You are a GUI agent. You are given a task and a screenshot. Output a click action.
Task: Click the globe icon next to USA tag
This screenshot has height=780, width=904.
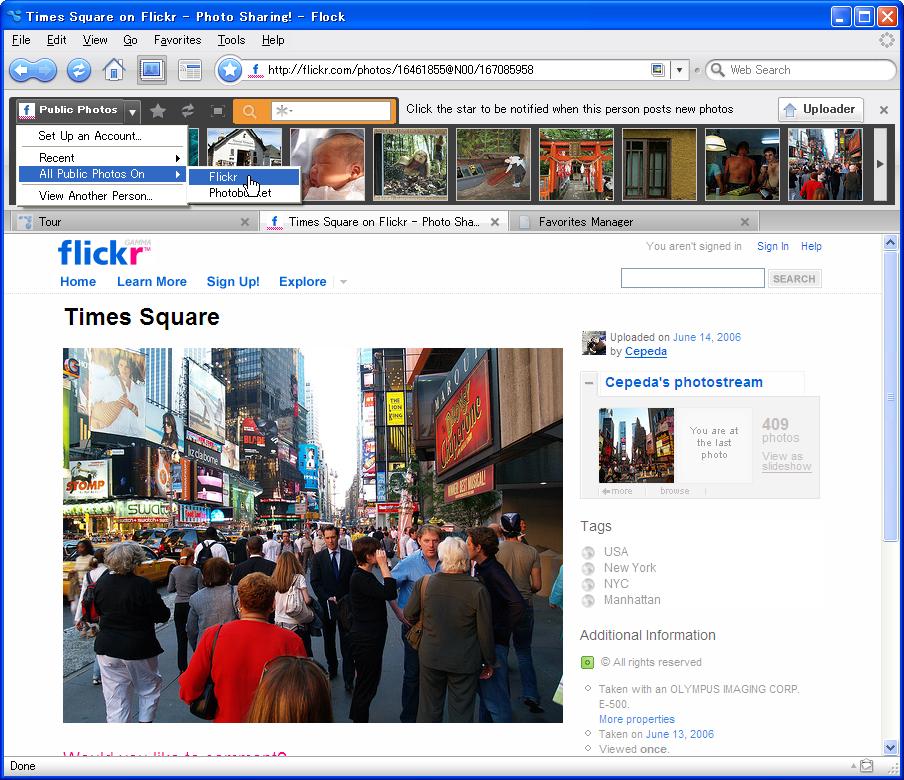click(588, 552)
